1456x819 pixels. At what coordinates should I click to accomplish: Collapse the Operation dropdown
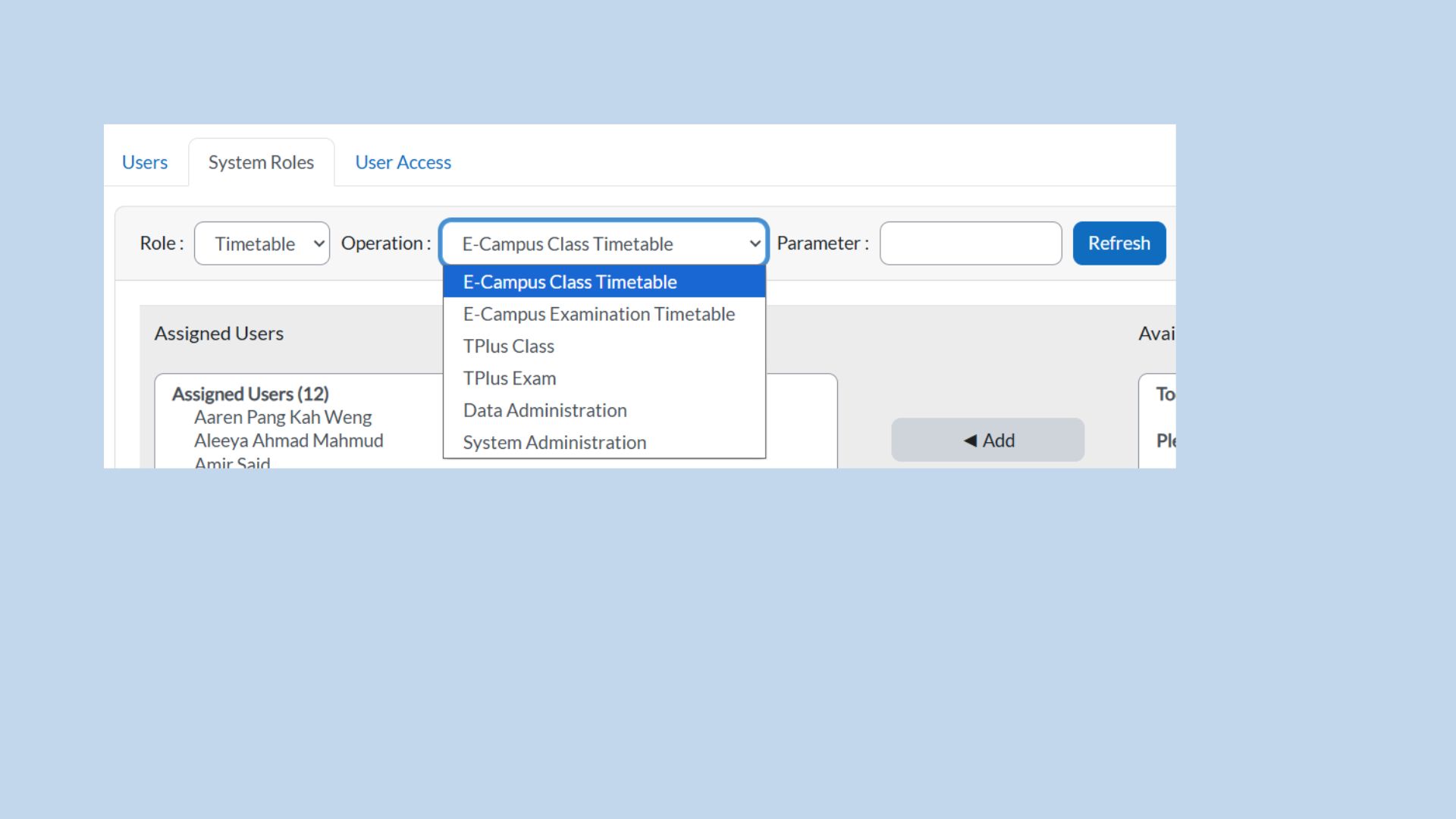click(x=591, y=243)
